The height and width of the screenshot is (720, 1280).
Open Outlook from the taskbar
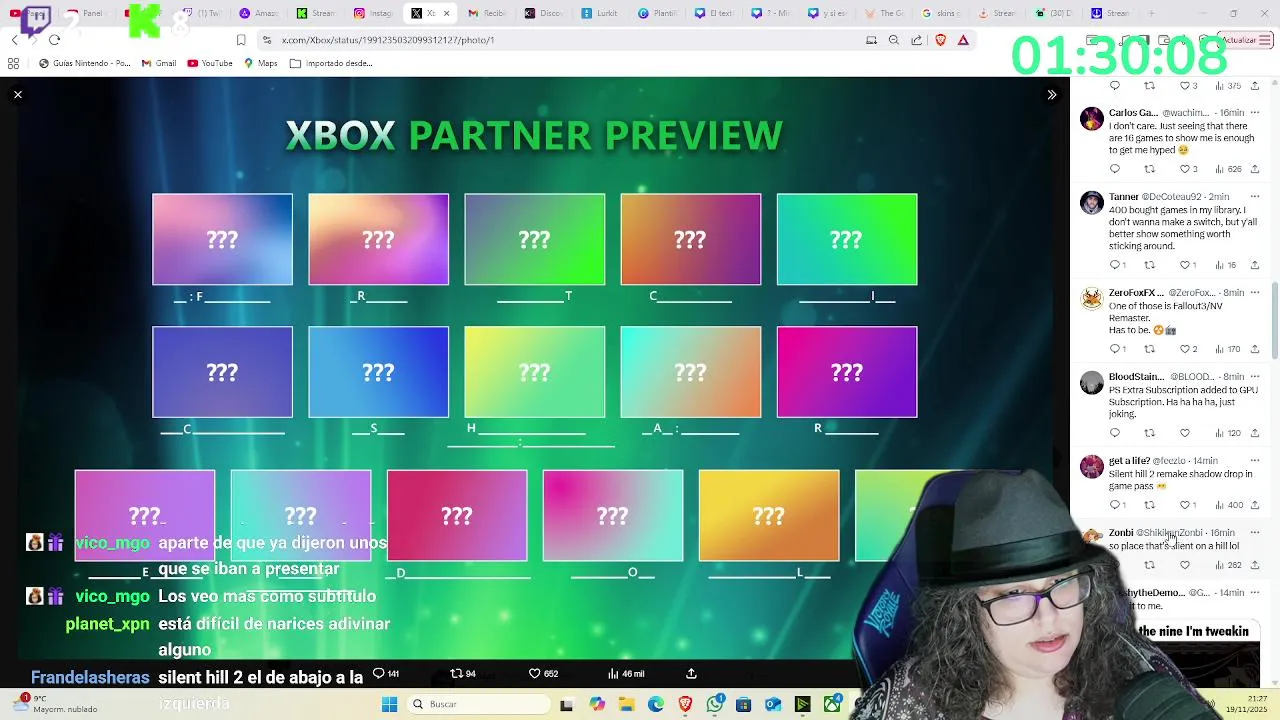pos(773,704)
